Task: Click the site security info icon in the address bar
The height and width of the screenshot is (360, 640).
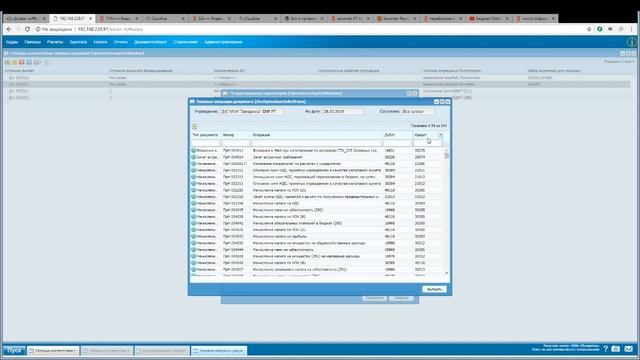Action: click(x=38, y=29)
